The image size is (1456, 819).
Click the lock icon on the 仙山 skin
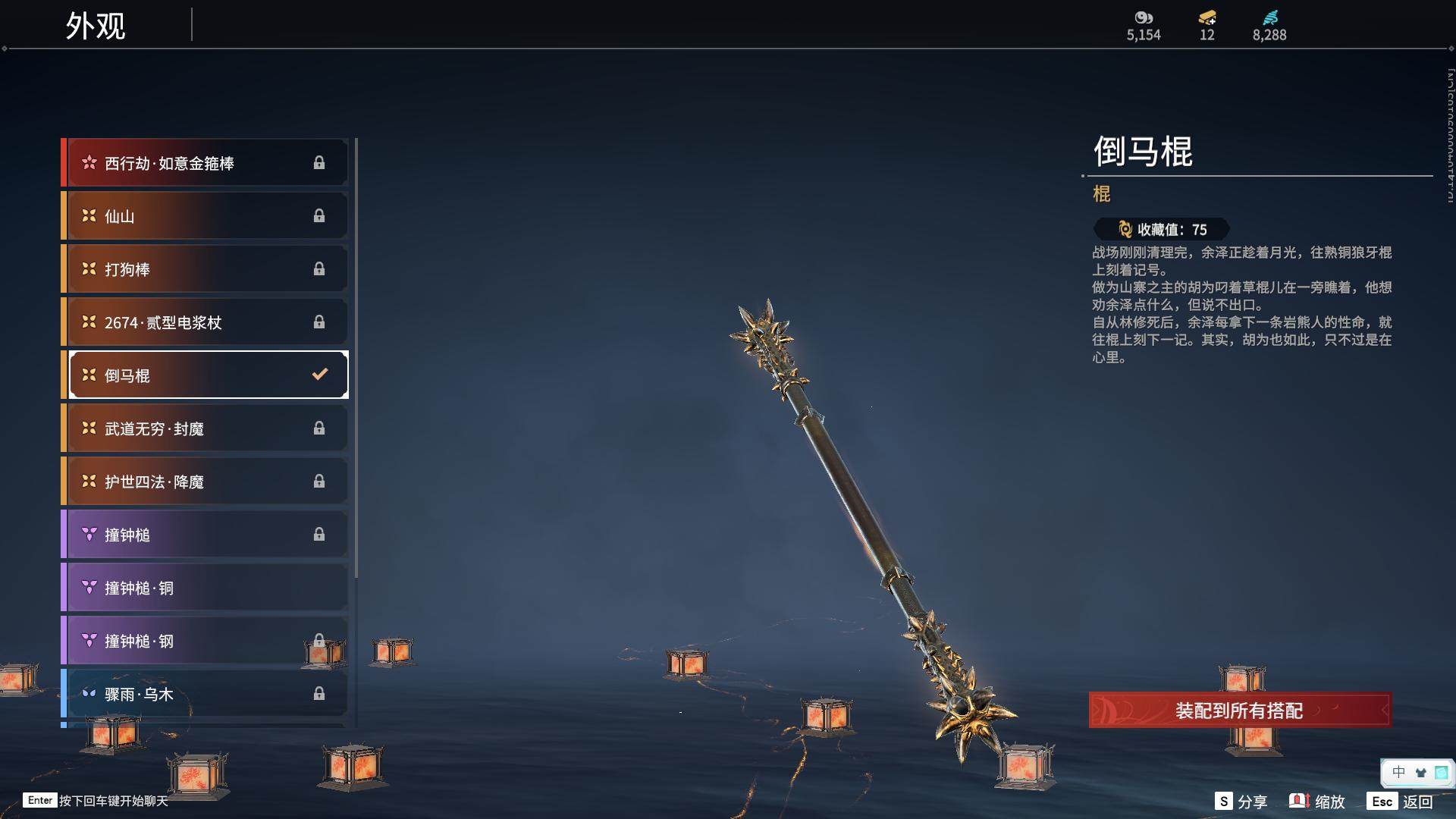point(319,216)
